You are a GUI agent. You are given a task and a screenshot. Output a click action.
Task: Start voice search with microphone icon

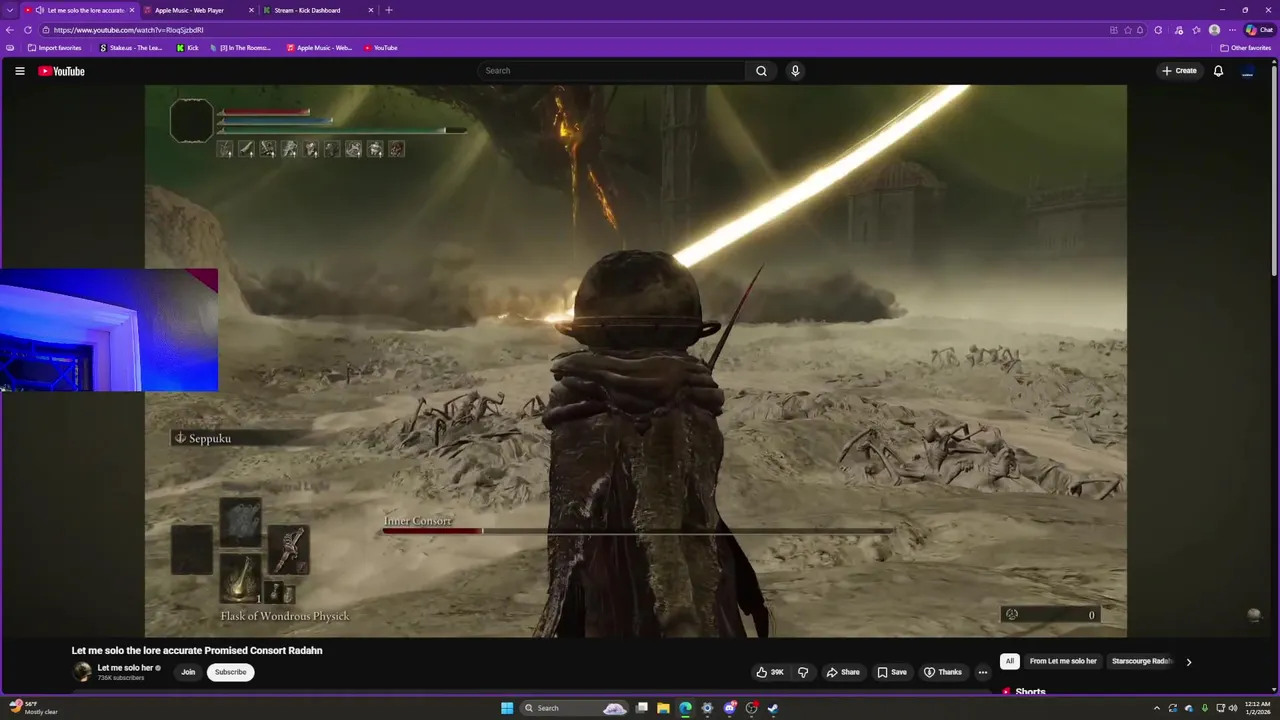tap(795, 71)
